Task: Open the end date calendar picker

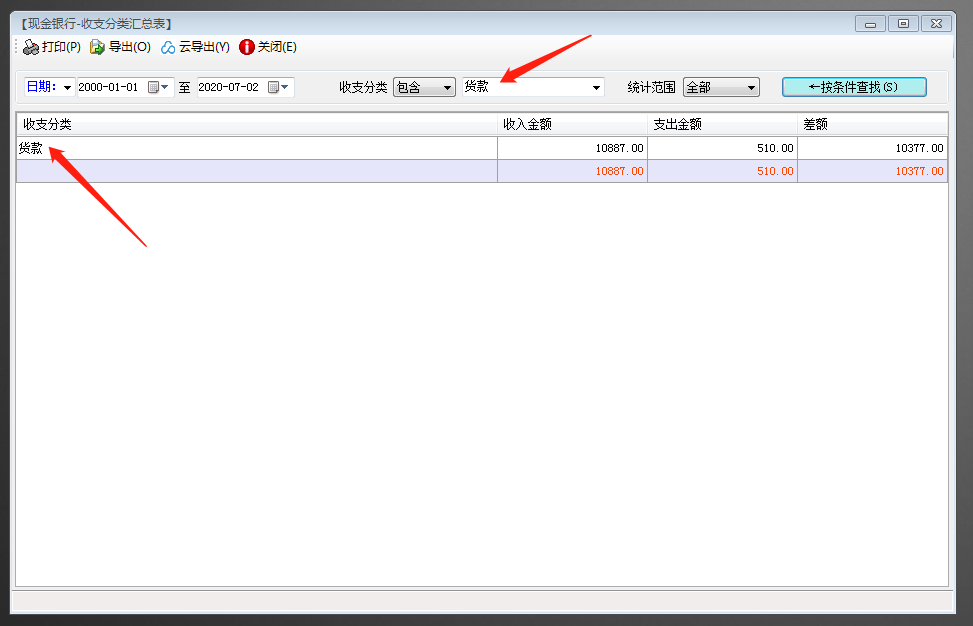Action: [278, 87]
